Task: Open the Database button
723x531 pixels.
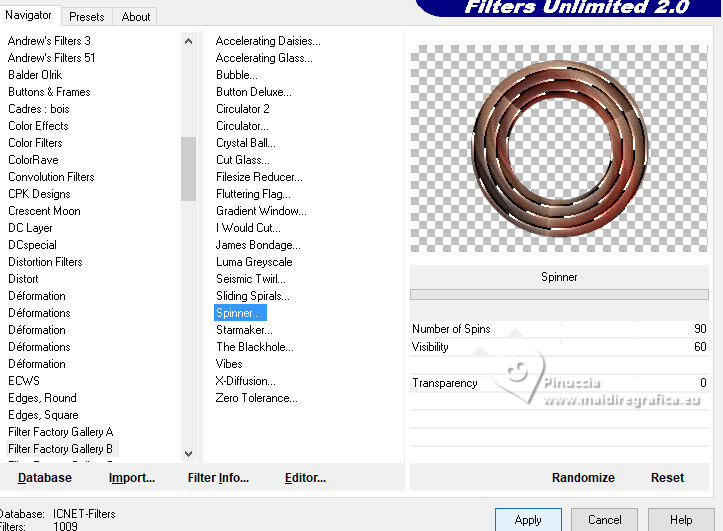Action: click(45, 478)
